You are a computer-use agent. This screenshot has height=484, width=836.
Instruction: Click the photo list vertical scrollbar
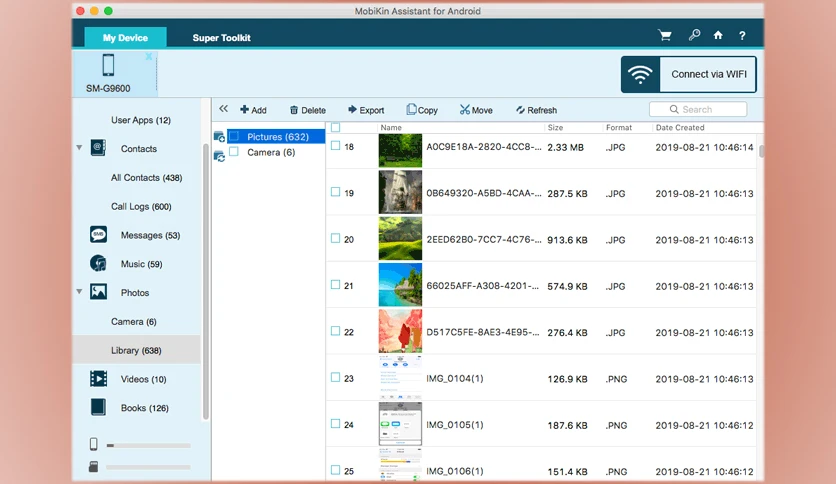coord(761,151)
